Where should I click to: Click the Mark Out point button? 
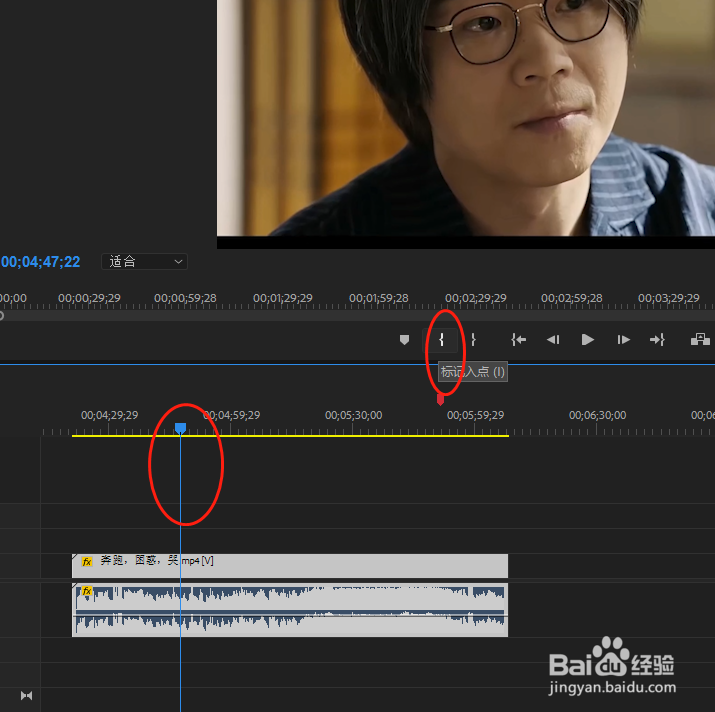click(x=474, y=340)
